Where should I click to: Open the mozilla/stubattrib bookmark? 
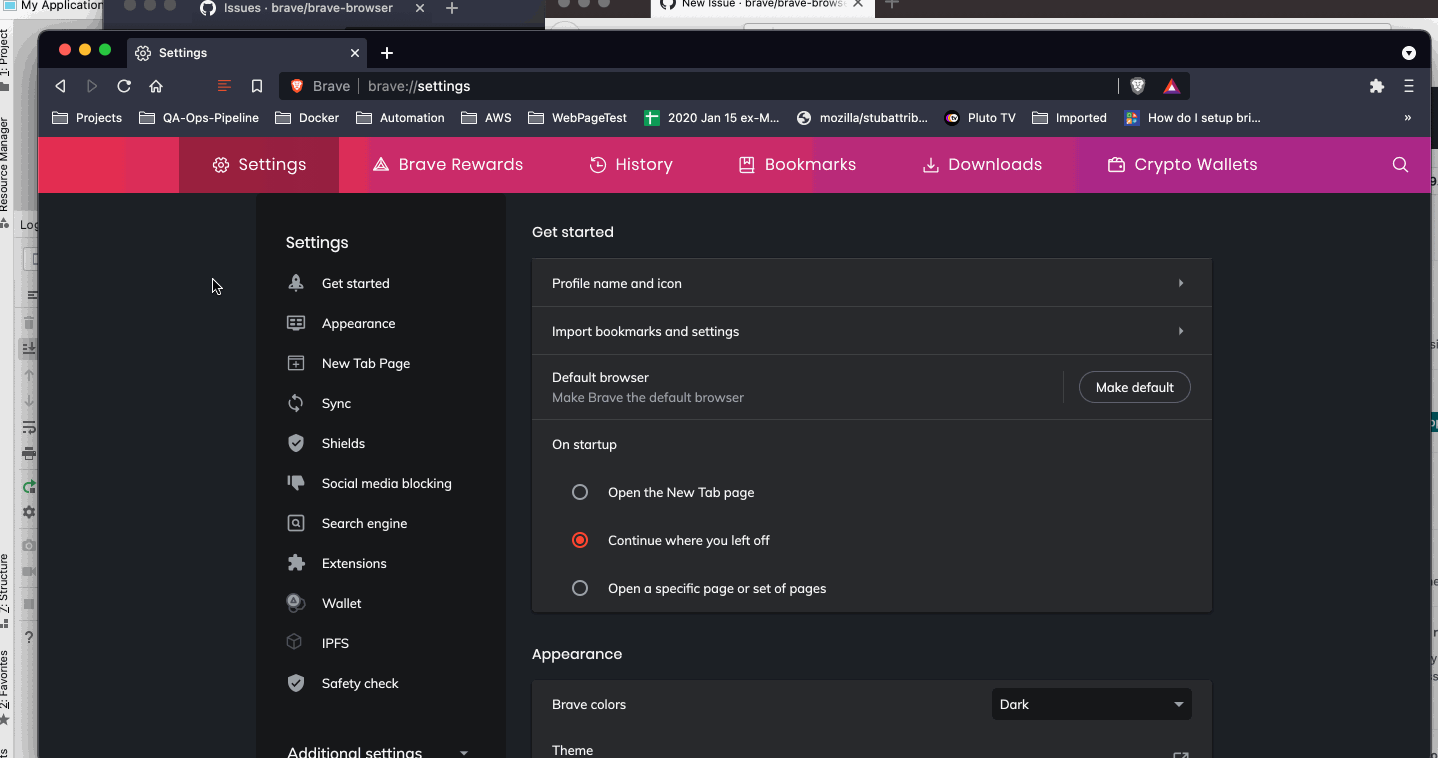[x=861, y=118]
